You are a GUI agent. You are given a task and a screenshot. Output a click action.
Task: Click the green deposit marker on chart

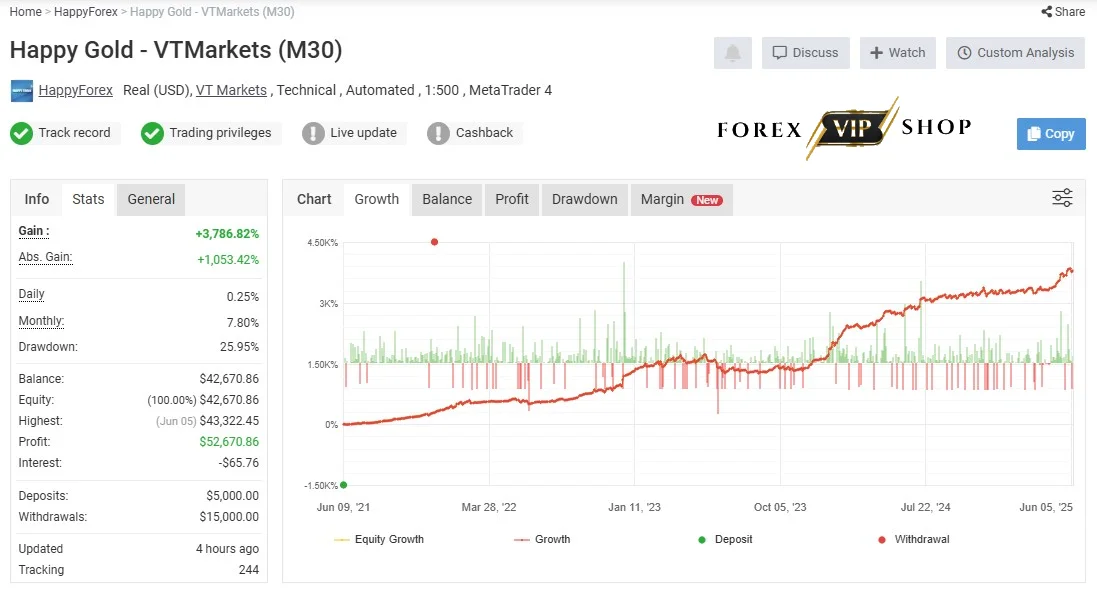click(x=344, y=485)
